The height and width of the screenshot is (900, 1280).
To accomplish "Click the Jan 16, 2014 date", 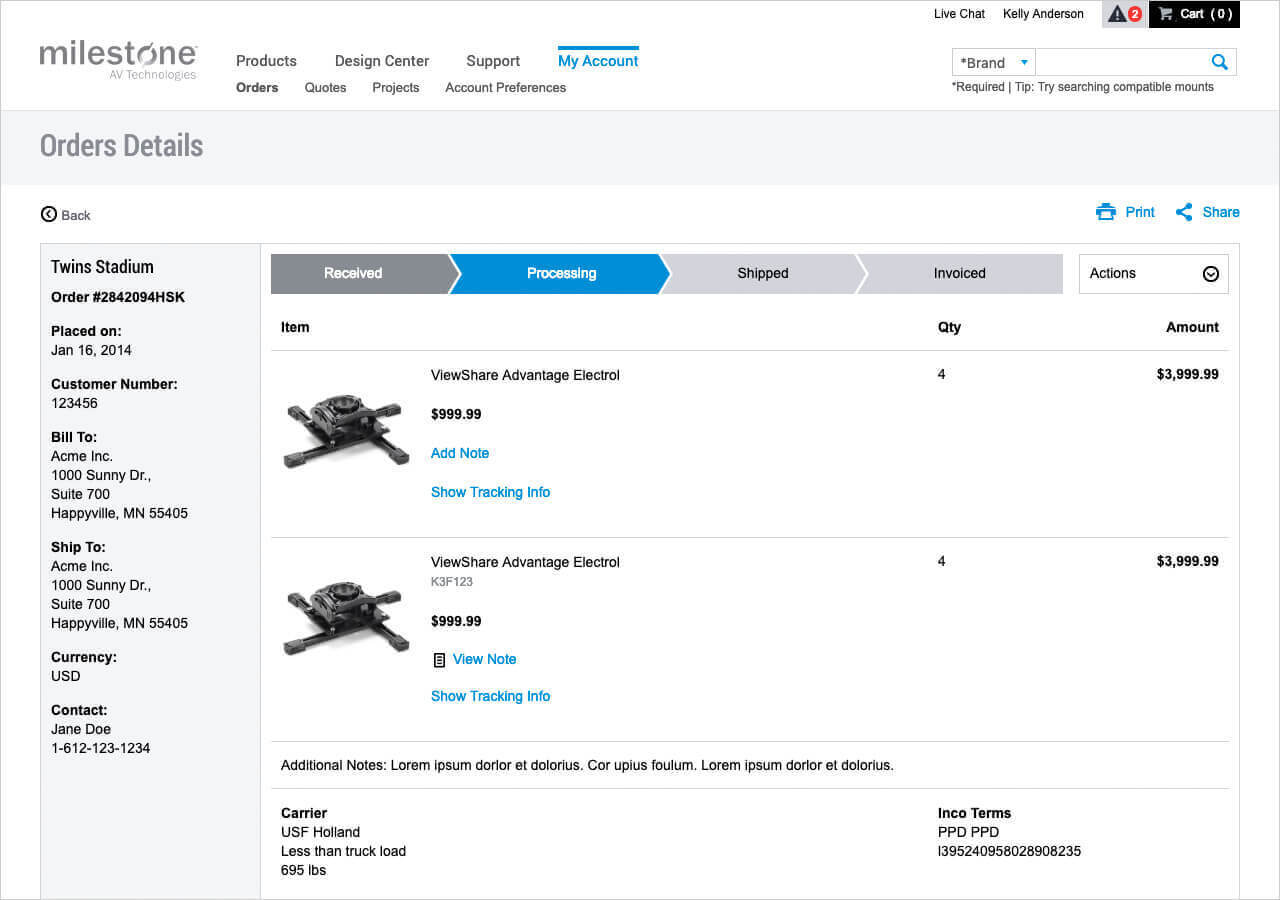I will (x=91, y=350).
